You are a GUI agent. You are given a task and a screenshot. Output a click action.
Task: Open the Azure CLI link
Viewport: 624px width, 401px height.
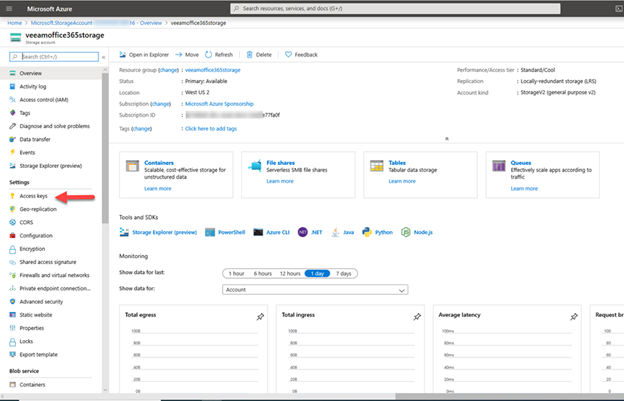tap(271, 232)
